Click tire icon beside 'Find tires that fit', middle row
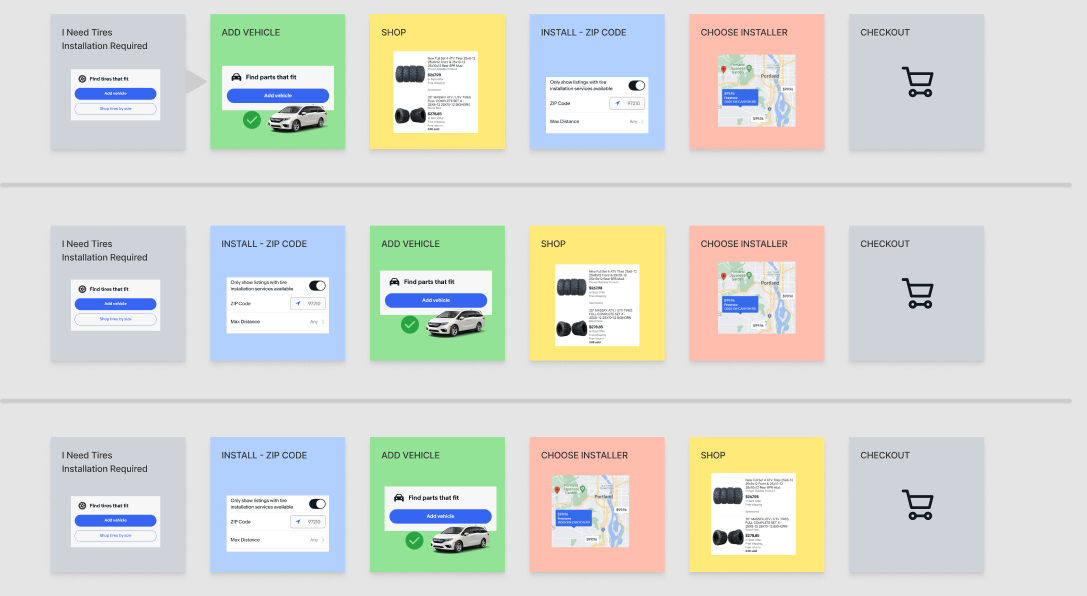1087x596 pixels. tap(82, 289)
